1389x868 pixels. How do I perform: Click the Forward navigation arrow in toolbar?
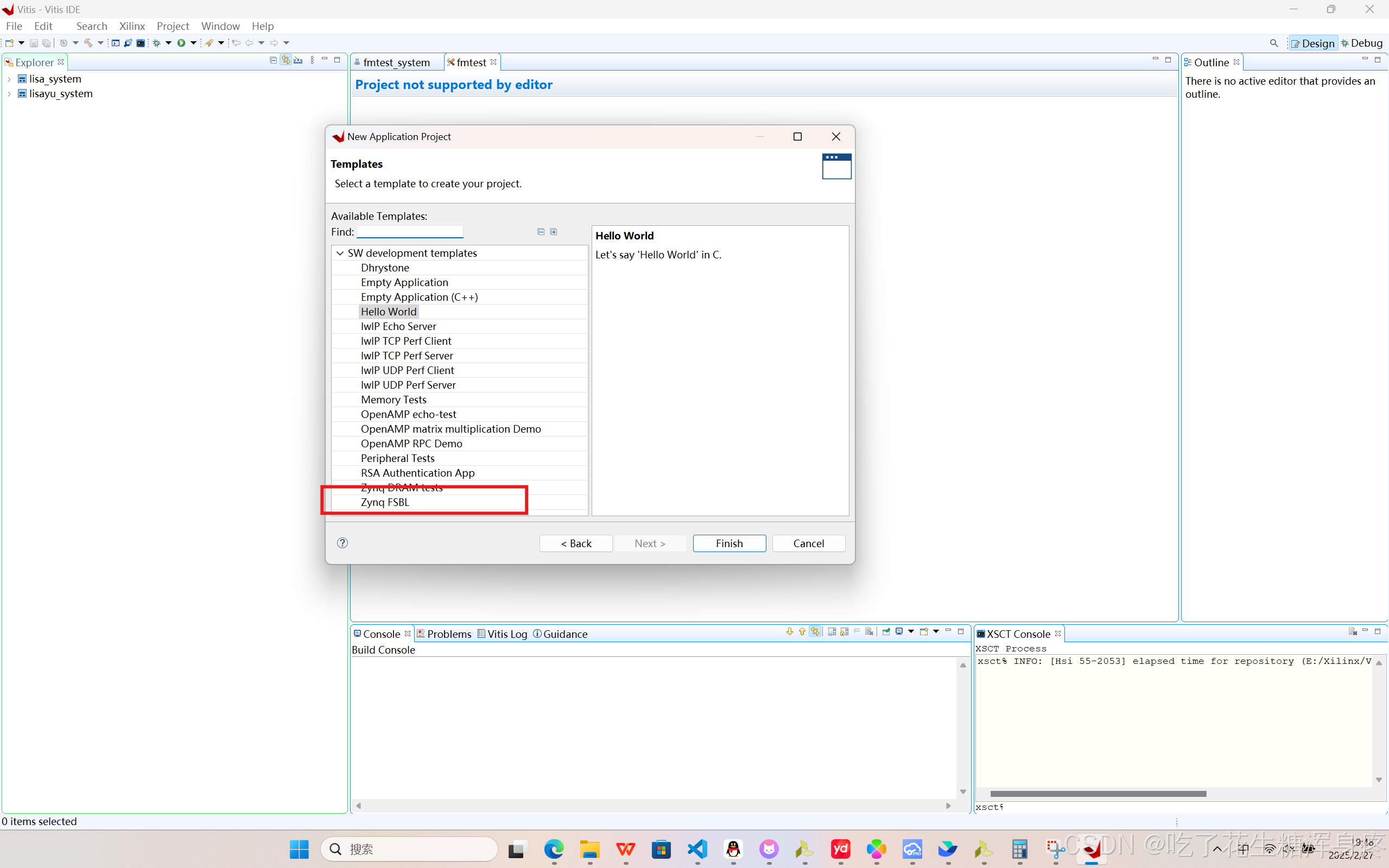coord(274,43)
